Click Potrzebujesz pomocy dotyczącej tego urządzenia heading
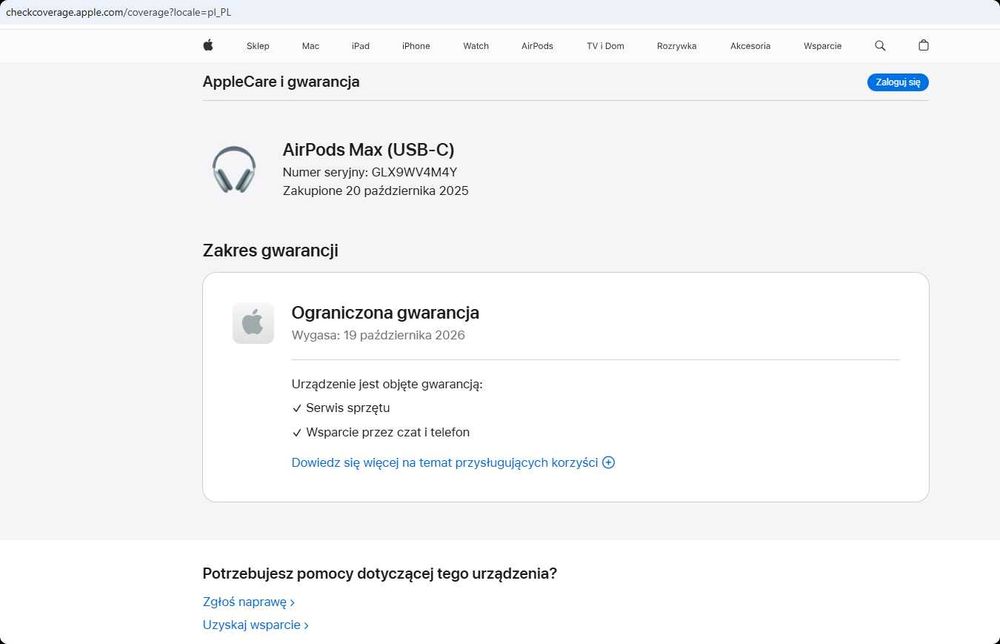The width and height of the screenshot is (1000, 644). (x=379, y=574)
